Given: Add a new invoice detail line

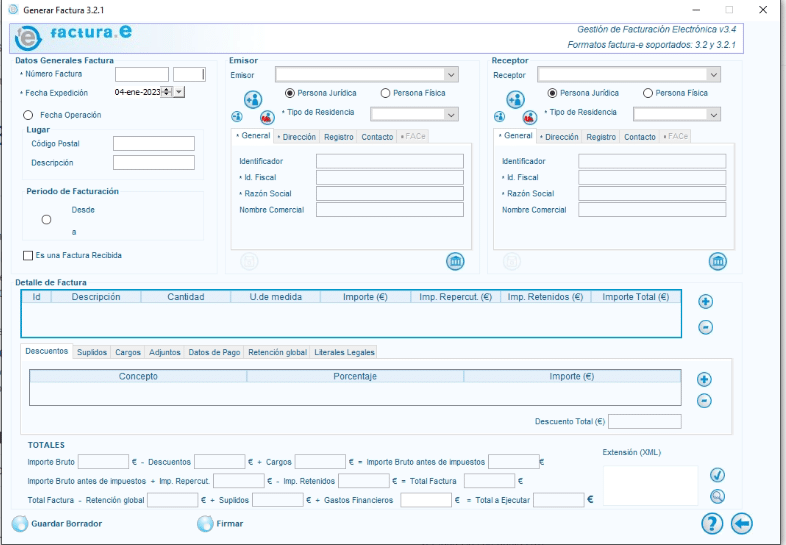Looking at the screenshot, I should coord(705,301).
